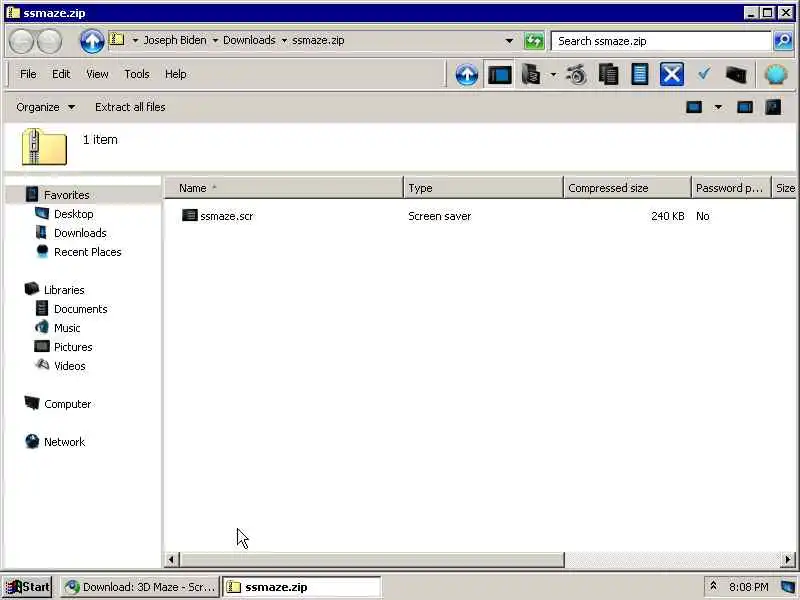Click the ssmaze.scr file icon

coord(189,215)
